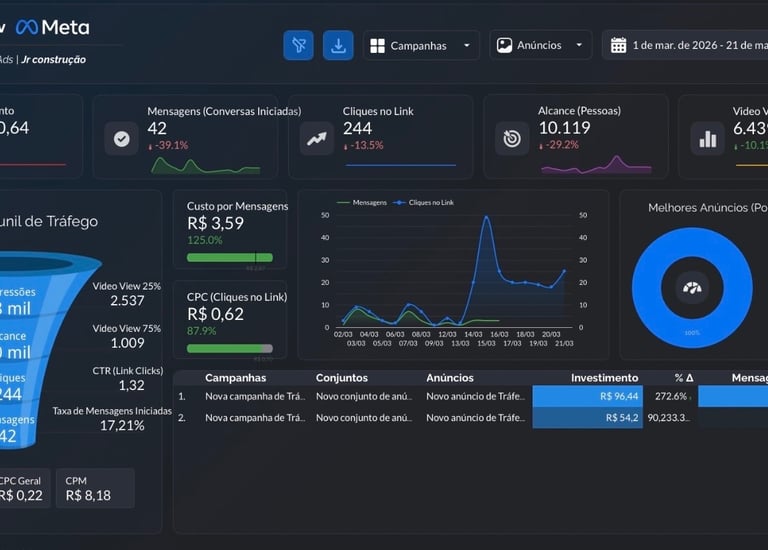Image resolution: width=768 pixels, height=550 pixels.
Task: Open the Campanhas dropdown
Action: pyautogui.click(x=421, y=46)
